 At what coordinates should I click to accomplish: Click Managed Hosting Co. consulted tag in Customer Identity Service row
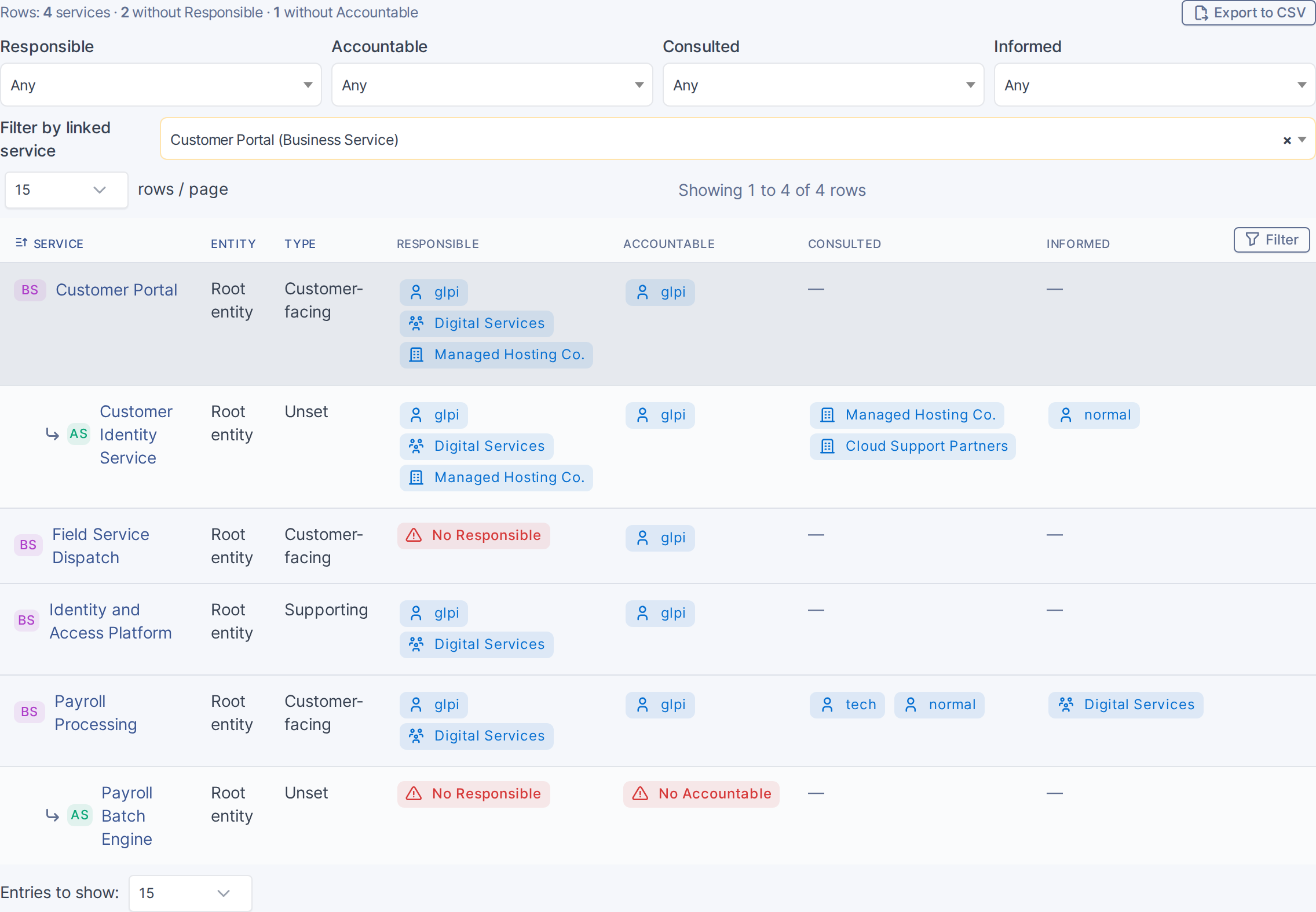[907, 415]
